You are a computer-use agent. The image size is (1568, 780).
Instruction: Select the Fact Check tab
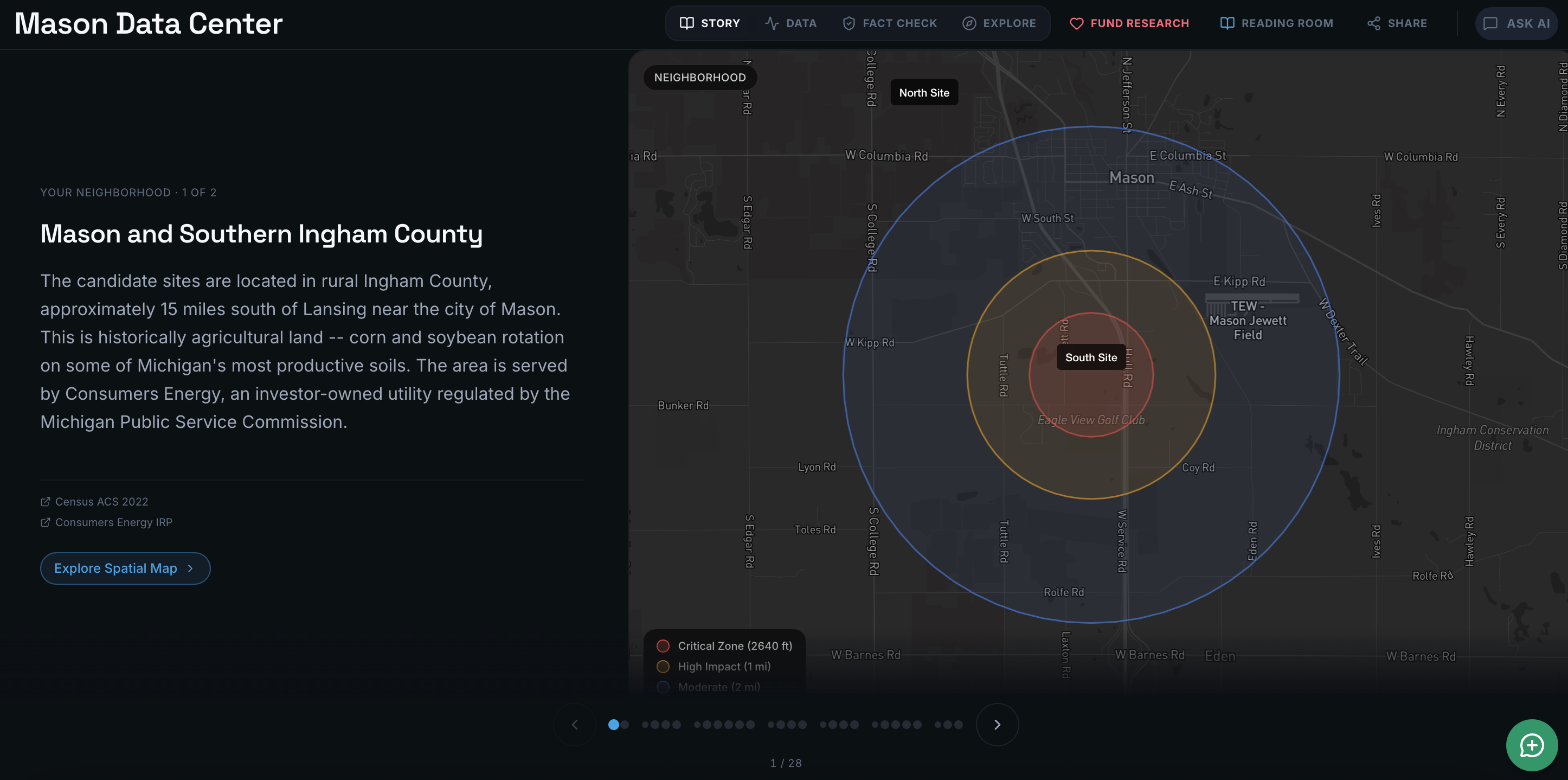889,23
